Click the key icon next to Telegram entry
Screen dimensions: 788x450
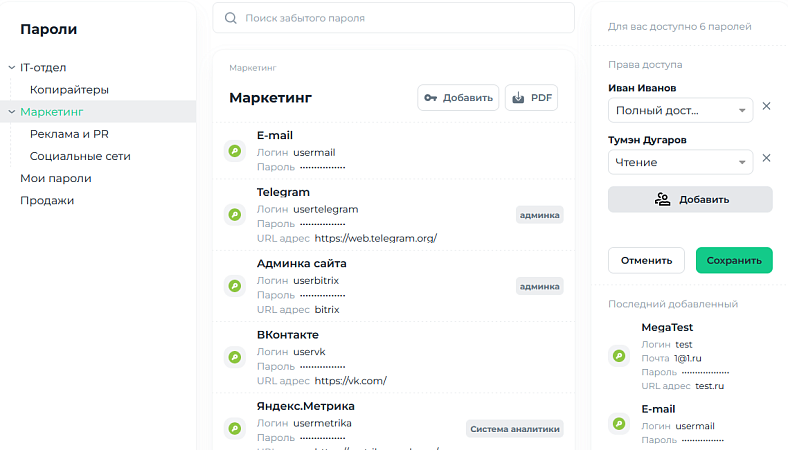235,215
